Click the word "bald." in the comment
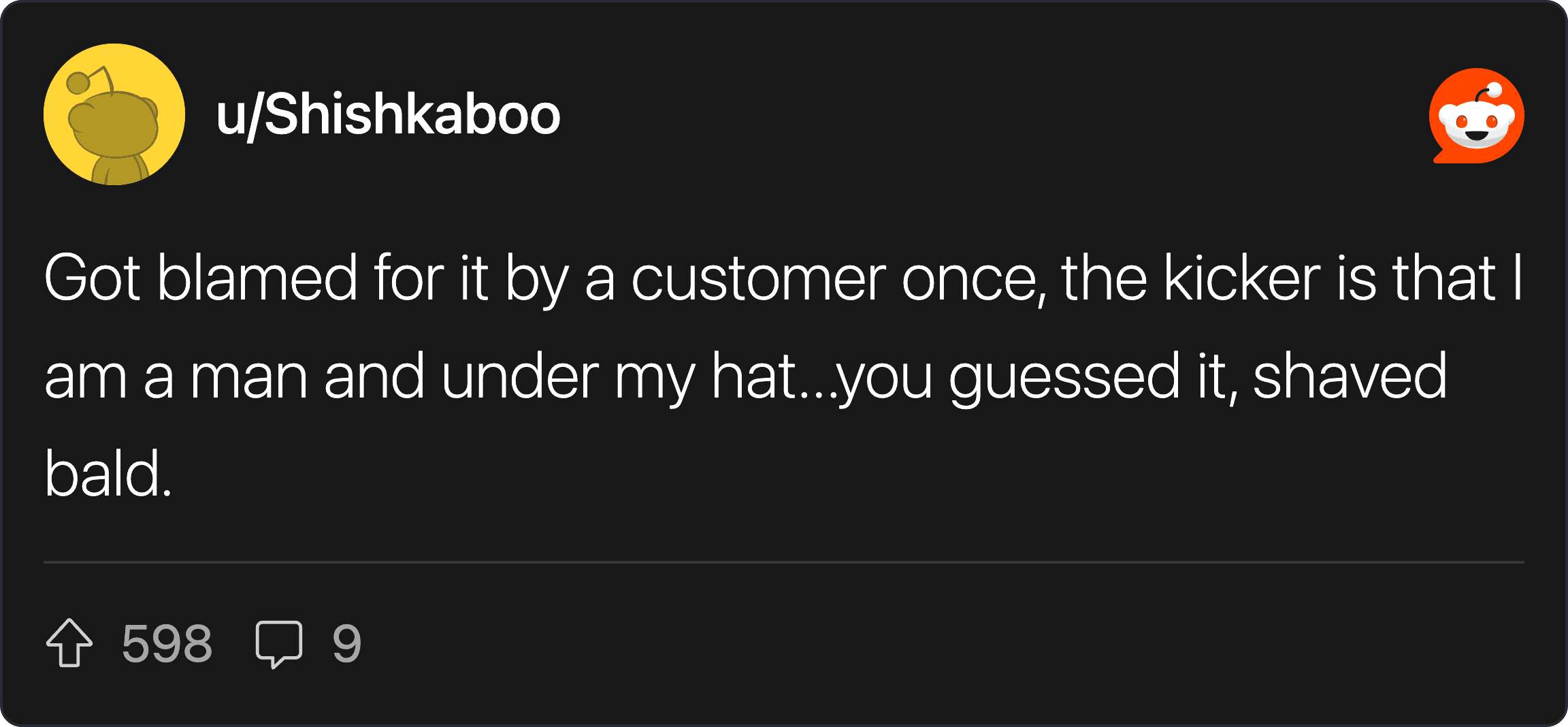 (x=108, y=474)
